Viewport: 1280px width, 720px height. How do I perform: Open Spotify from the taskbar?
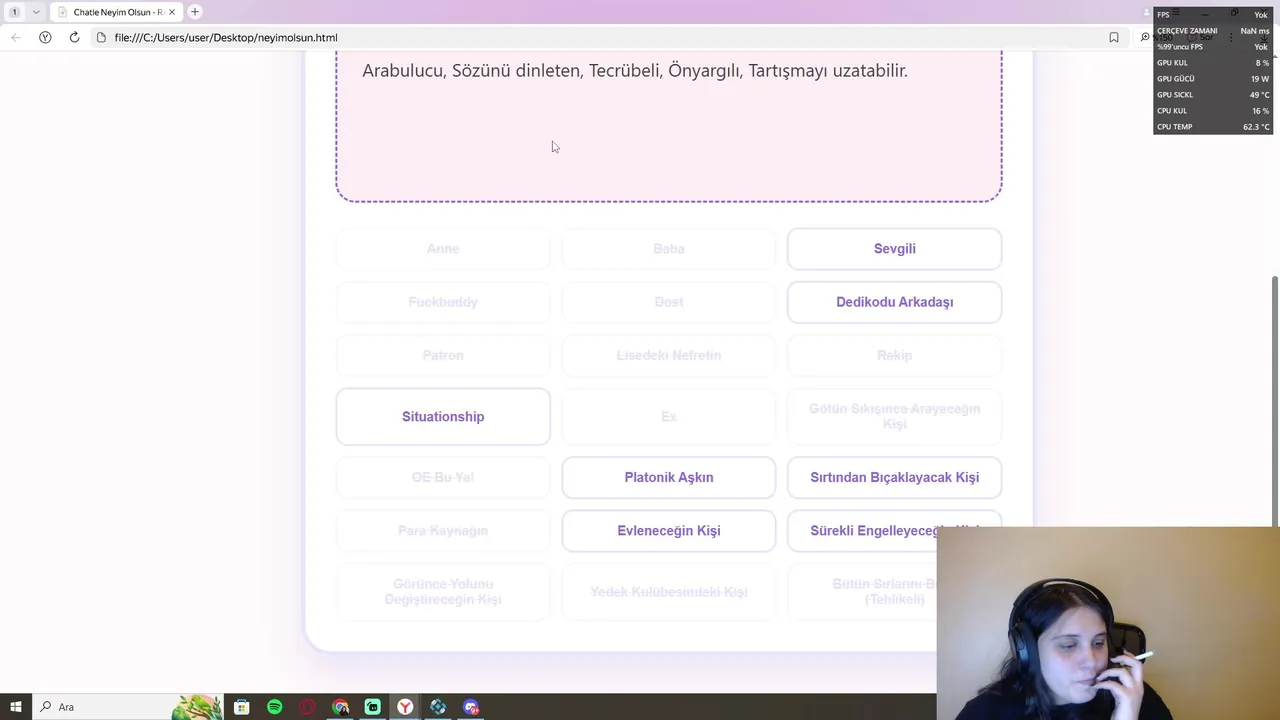[274, 707]
